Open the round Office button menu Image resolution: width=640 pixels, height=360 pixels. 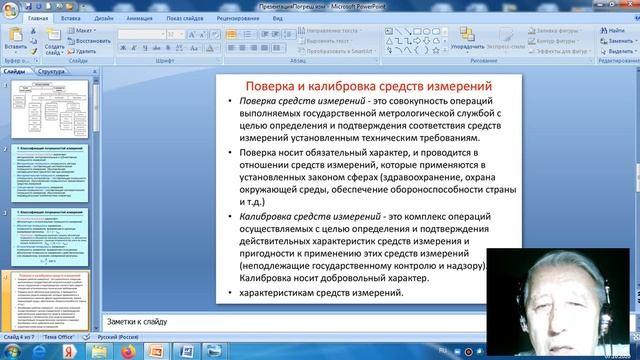(x=10, y=10)
